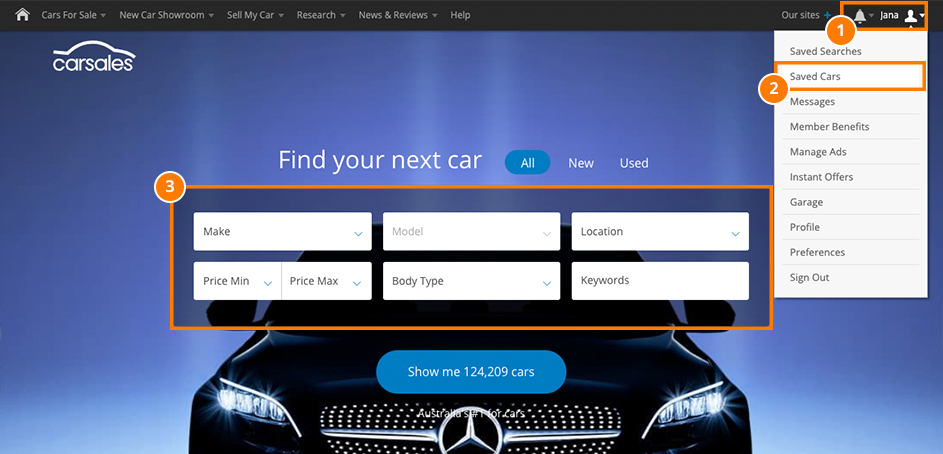
Task: Open the notifications bell icon
Action: tap(860, 16)
